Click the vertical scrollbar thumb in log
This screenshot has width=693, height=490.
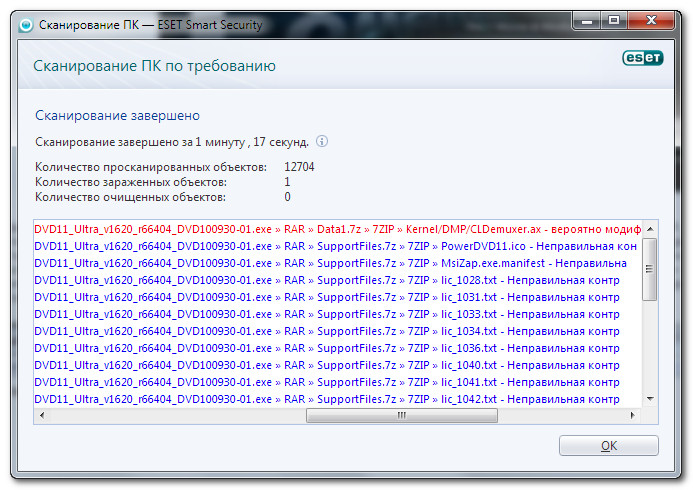[650, 269]
